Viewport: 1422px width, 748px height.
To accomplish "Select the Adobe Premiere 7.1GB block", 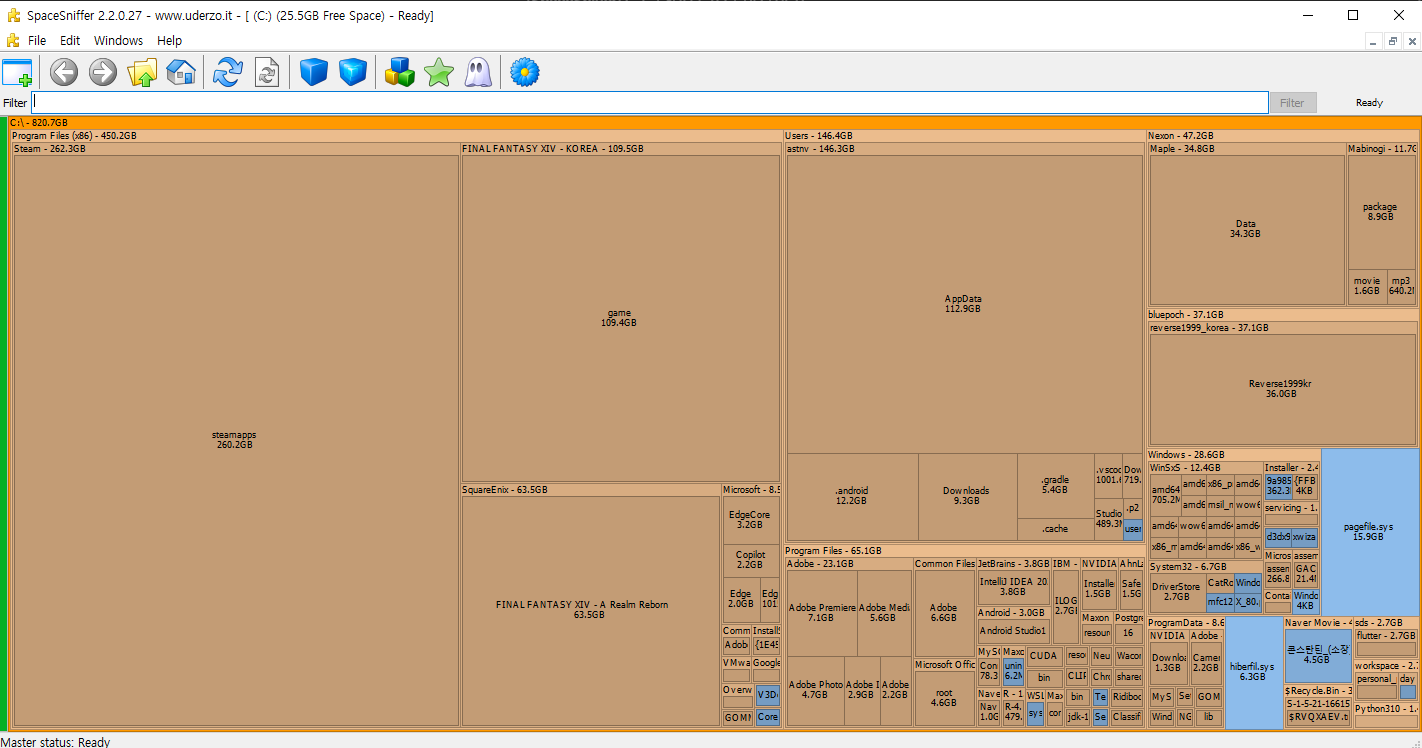I will pos(822,613).
